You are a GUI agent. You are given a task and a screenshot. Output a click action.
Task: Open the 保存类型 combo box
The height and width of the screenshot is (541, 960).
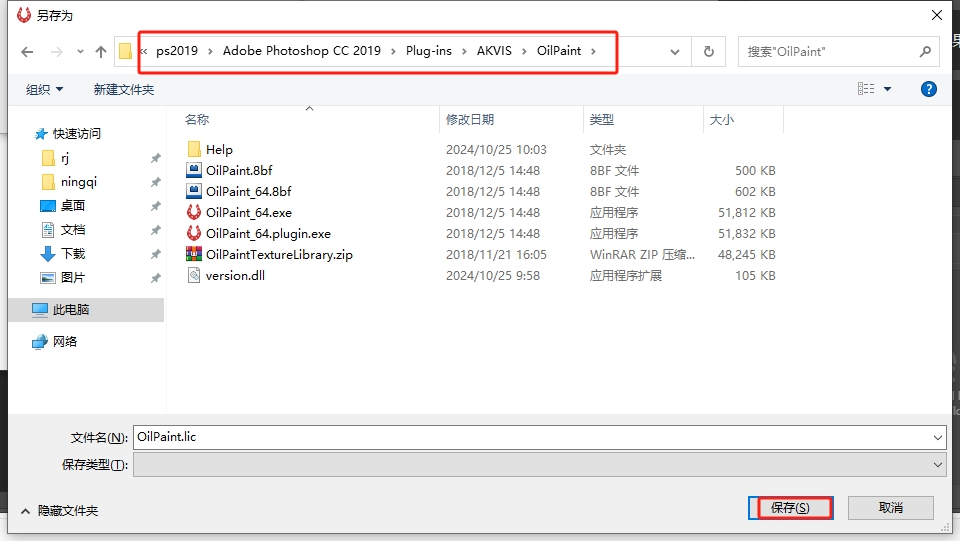(x=539, y=465)
